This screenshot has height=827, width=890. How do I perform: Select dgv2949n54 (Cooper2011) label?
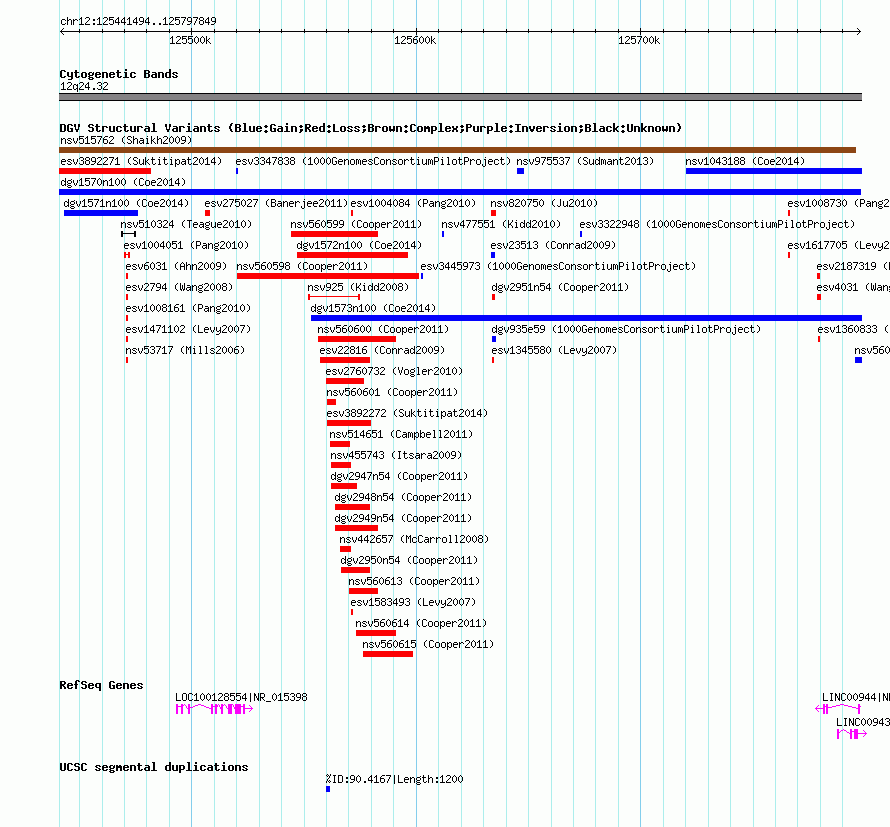pyautogui.click(x=404, y=518)
